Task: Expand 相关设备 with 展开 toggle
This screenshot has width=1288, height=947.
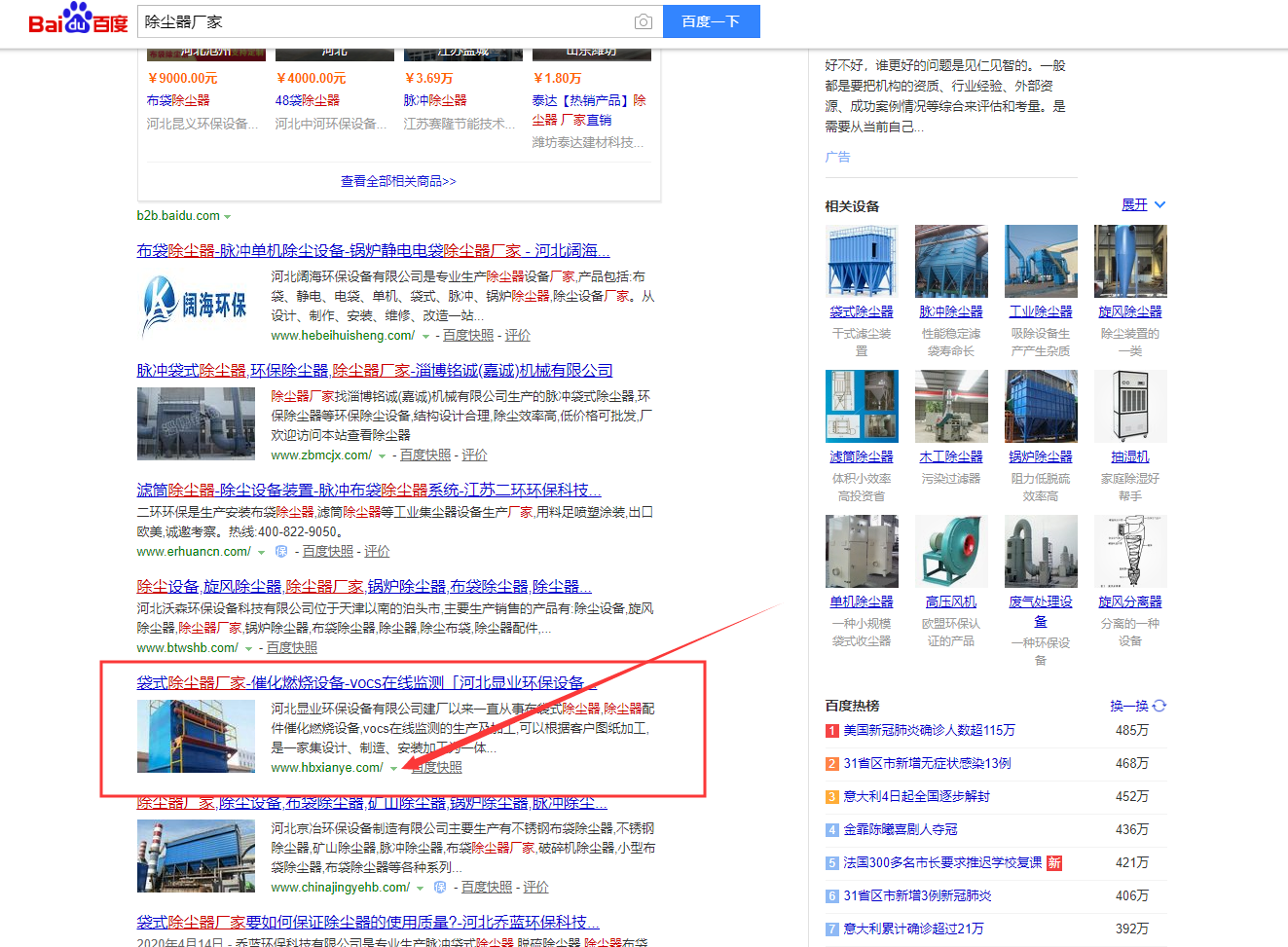Action: pos(1144,204)
